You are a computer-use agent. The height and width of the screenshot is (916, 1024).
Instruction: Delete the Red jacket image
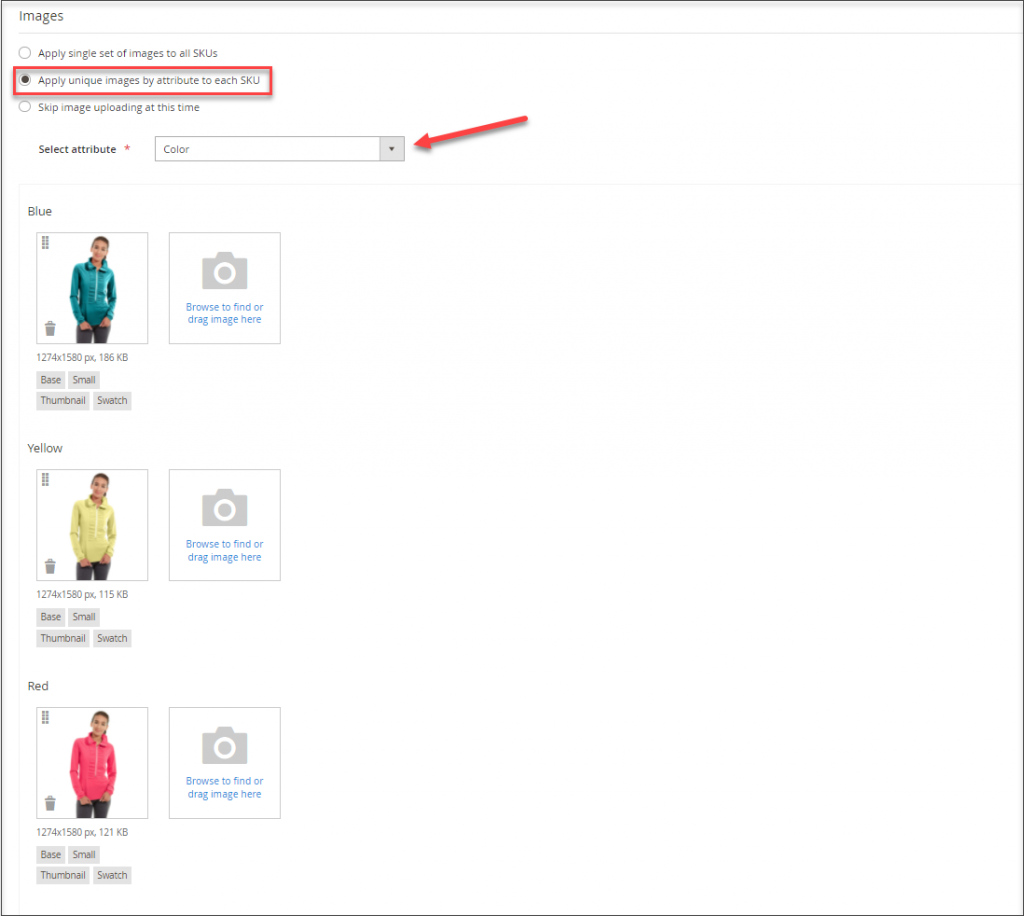49,802
